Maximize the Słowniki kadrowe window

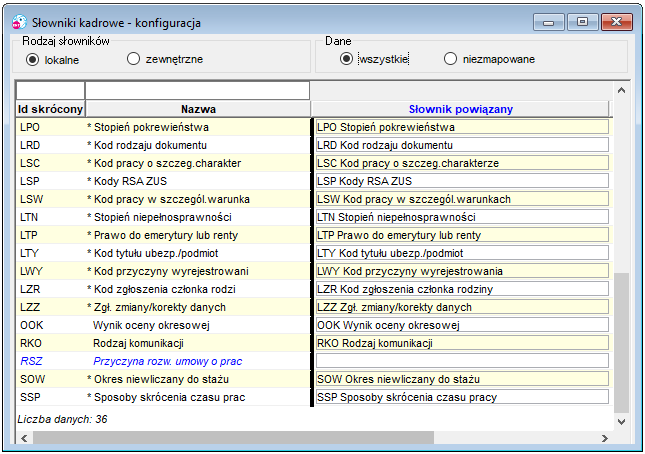pos(582,22)
